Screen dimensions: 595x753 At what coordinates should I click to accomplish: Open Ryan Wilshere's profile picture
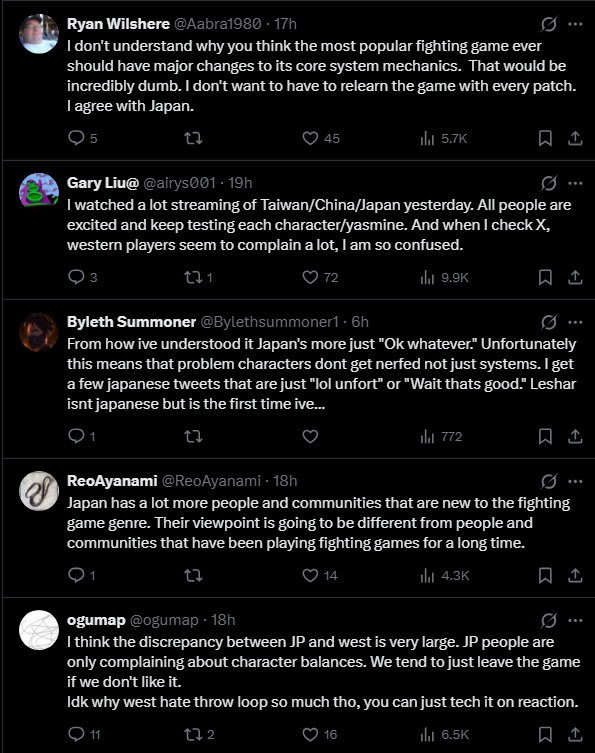[39, 34]
